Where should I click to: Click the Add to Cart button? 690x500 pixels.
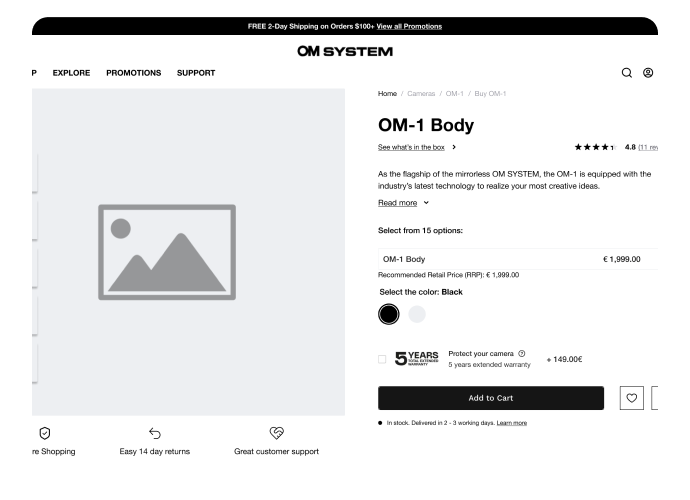[x=491, y=398]
